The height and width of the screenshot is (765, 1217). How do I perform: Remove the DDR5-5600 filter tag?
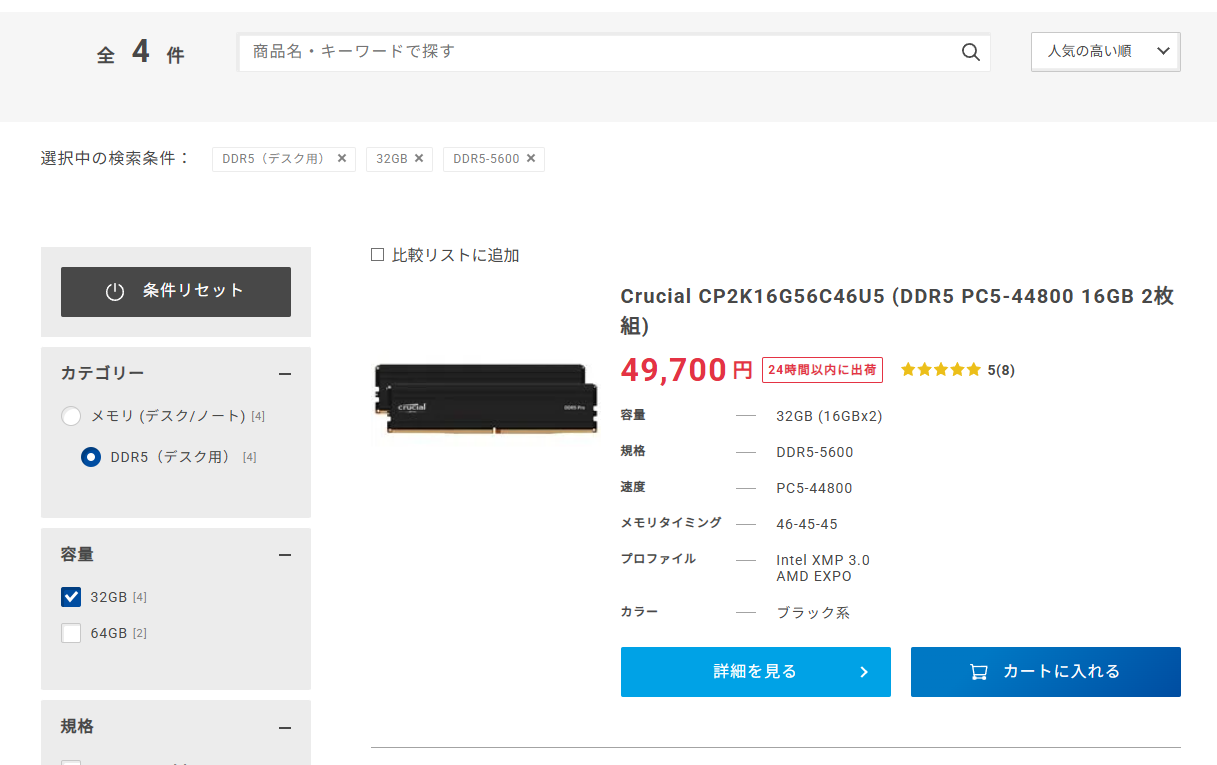(x=531, y=158)
